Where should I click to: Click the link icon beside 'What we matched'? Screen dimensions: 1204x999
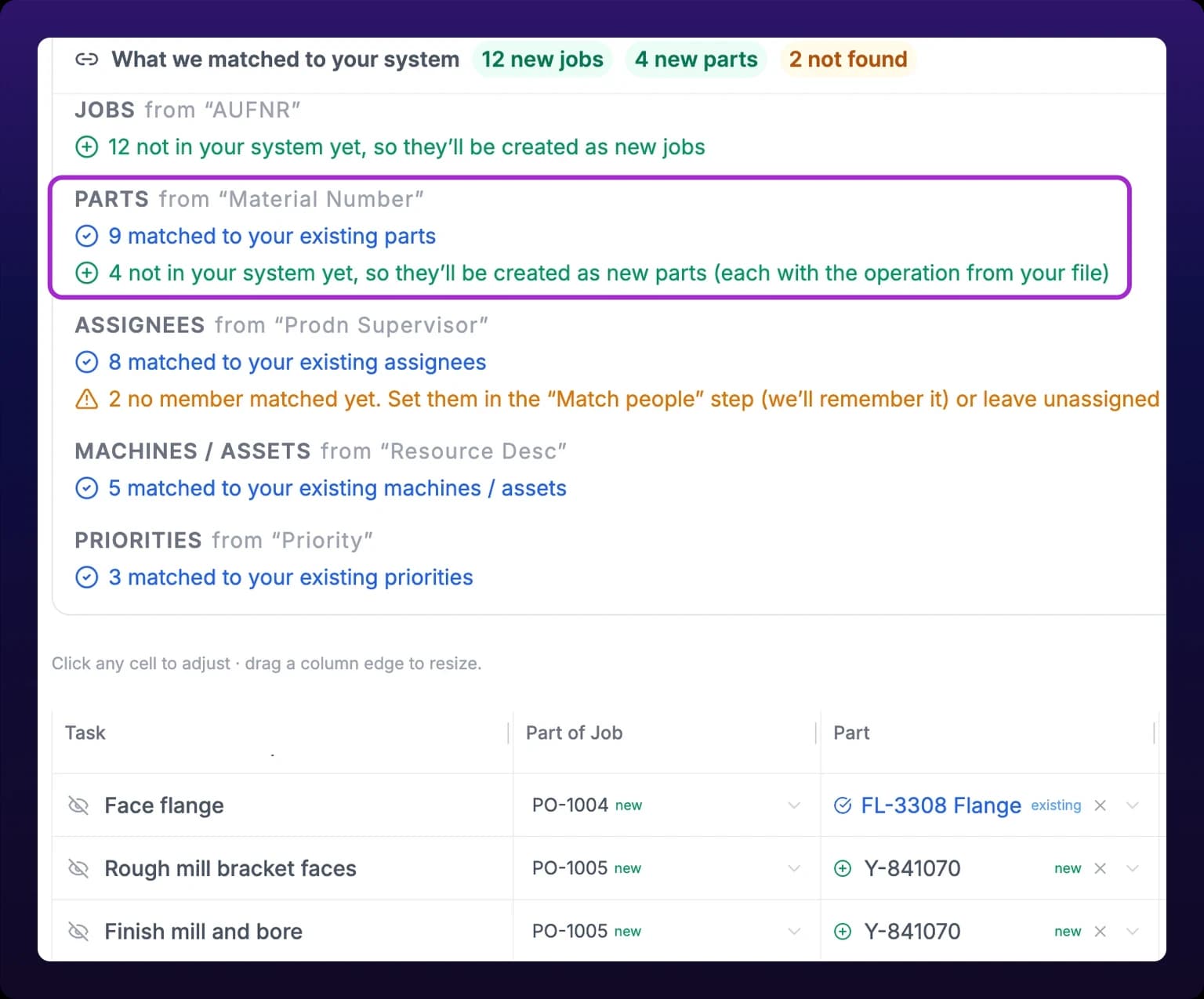[x=86, y=60]
